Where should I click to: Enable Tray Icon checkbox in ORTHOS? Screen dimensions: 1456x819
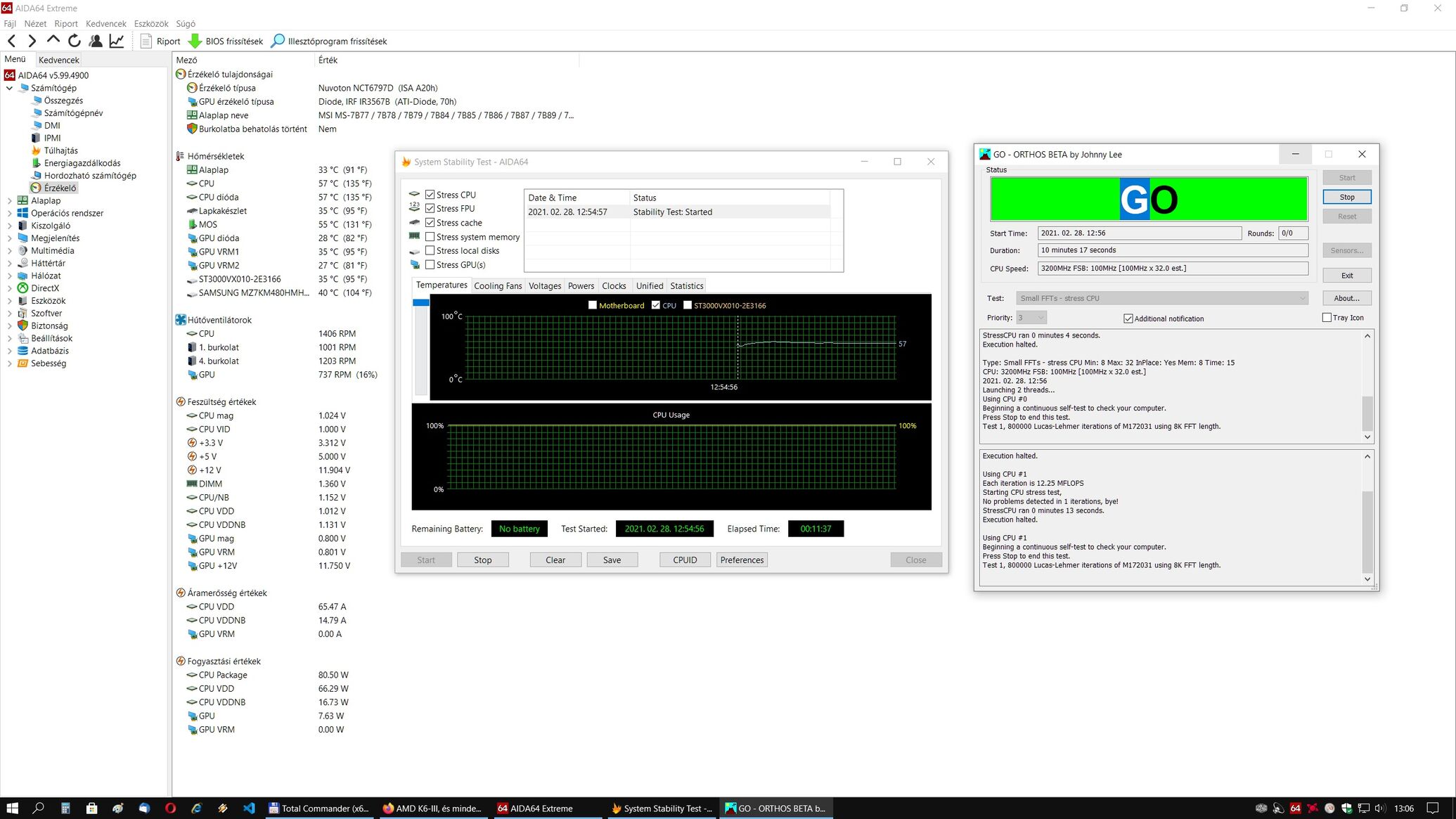pyautogui.click(x=1327, y=318)
